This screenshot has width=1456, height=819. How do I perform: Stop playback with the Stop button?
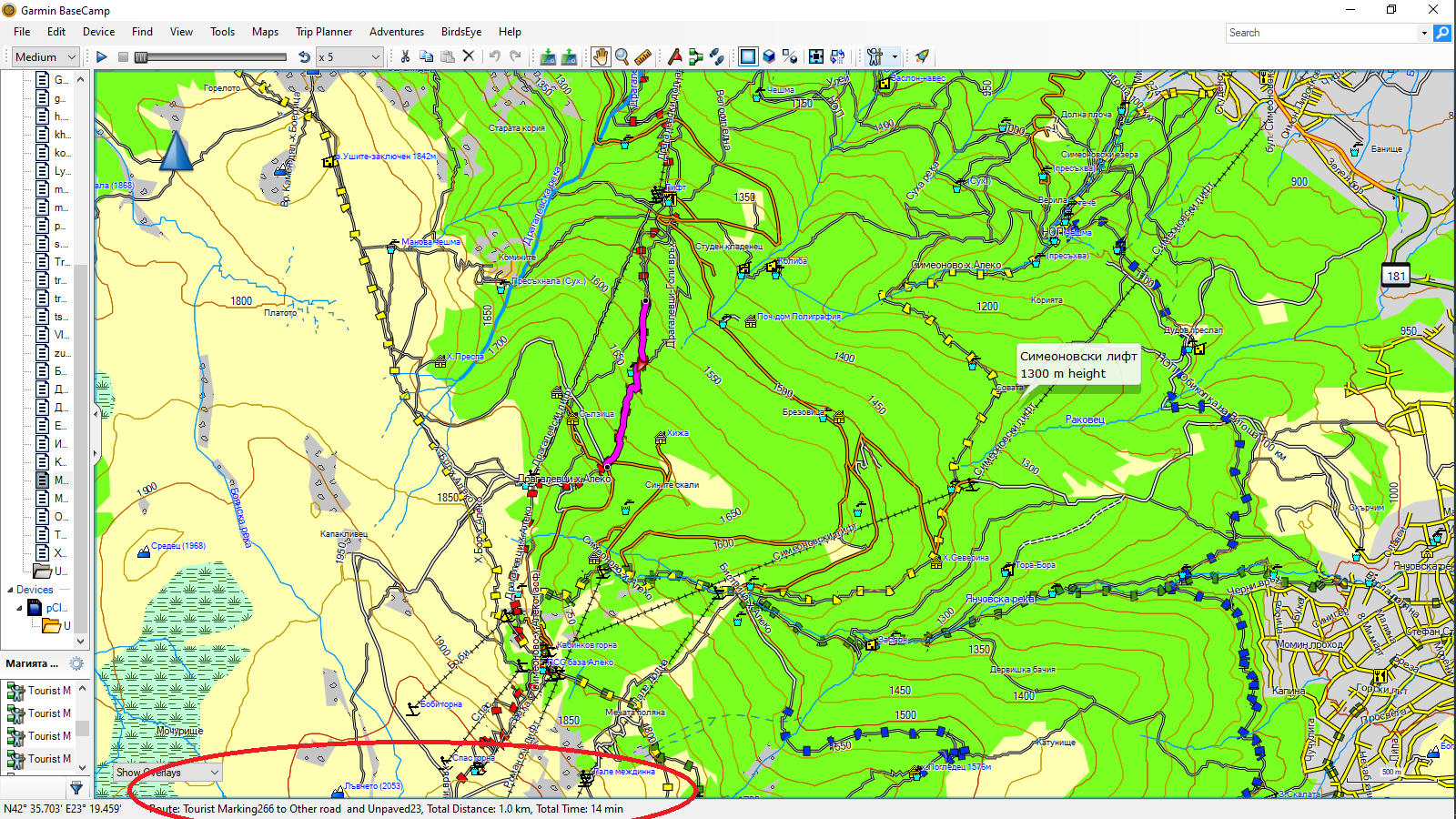[x=123, y=56]
